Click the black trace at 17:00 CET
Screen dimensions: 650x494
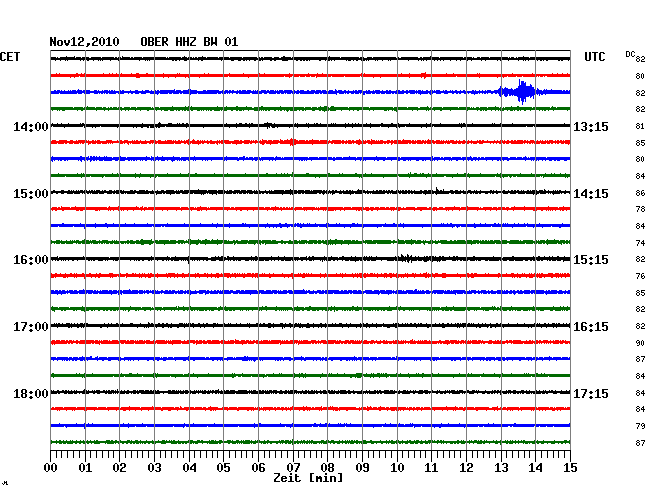tap(310, 325)
